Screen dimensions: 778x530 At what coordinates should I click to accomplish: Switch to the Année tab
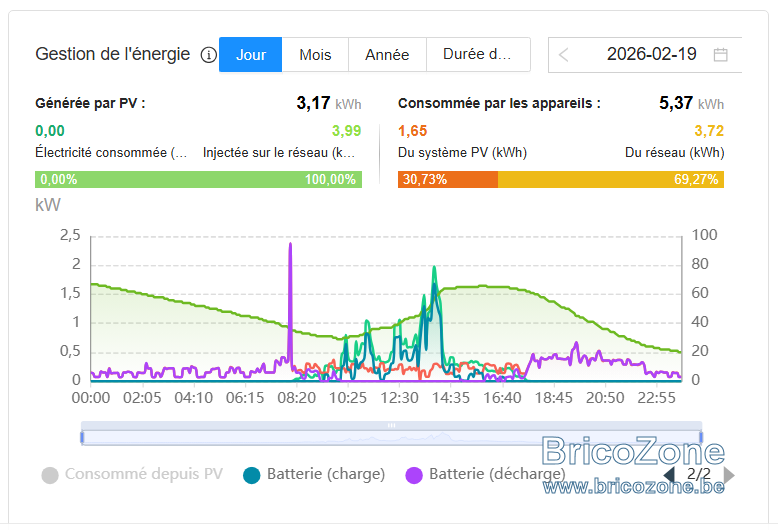coord(387,55)
